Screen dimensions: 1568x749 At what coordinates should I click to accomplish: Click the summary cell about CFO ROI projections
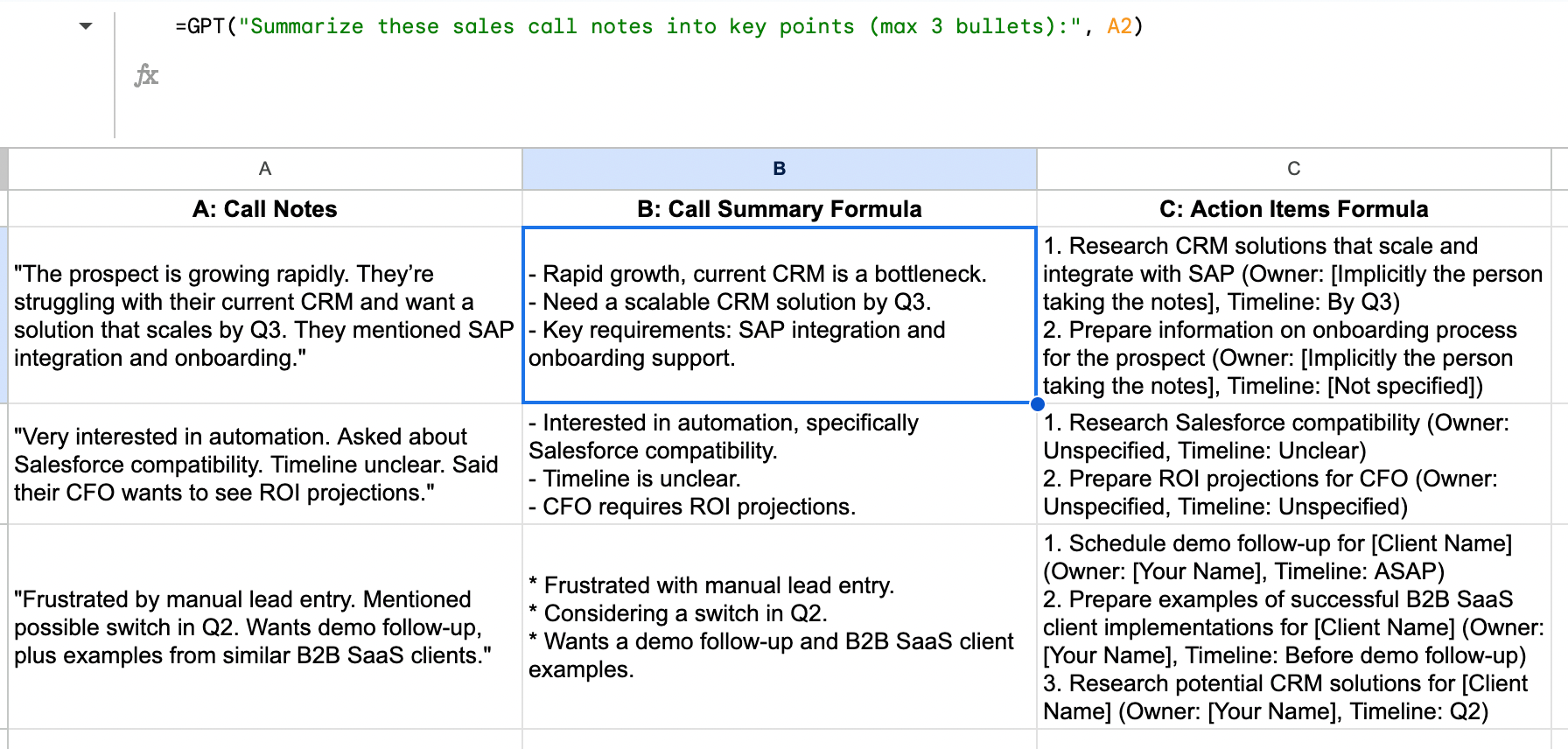(779, 465)
